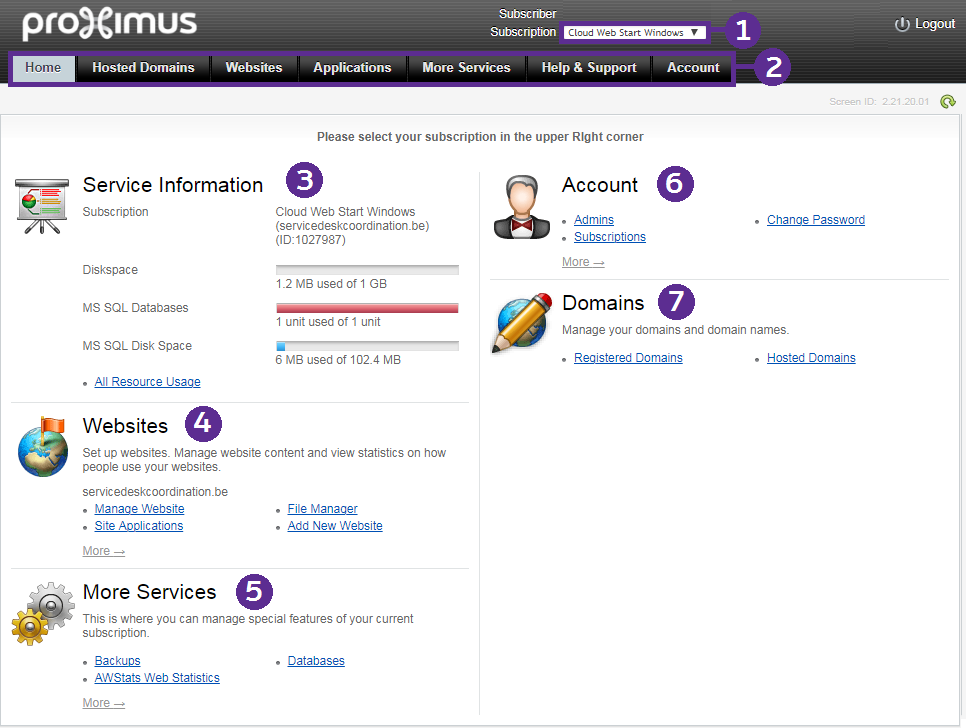Go to the More Services tab
Screen dimensions: 966x728
(x=466, y=68)
